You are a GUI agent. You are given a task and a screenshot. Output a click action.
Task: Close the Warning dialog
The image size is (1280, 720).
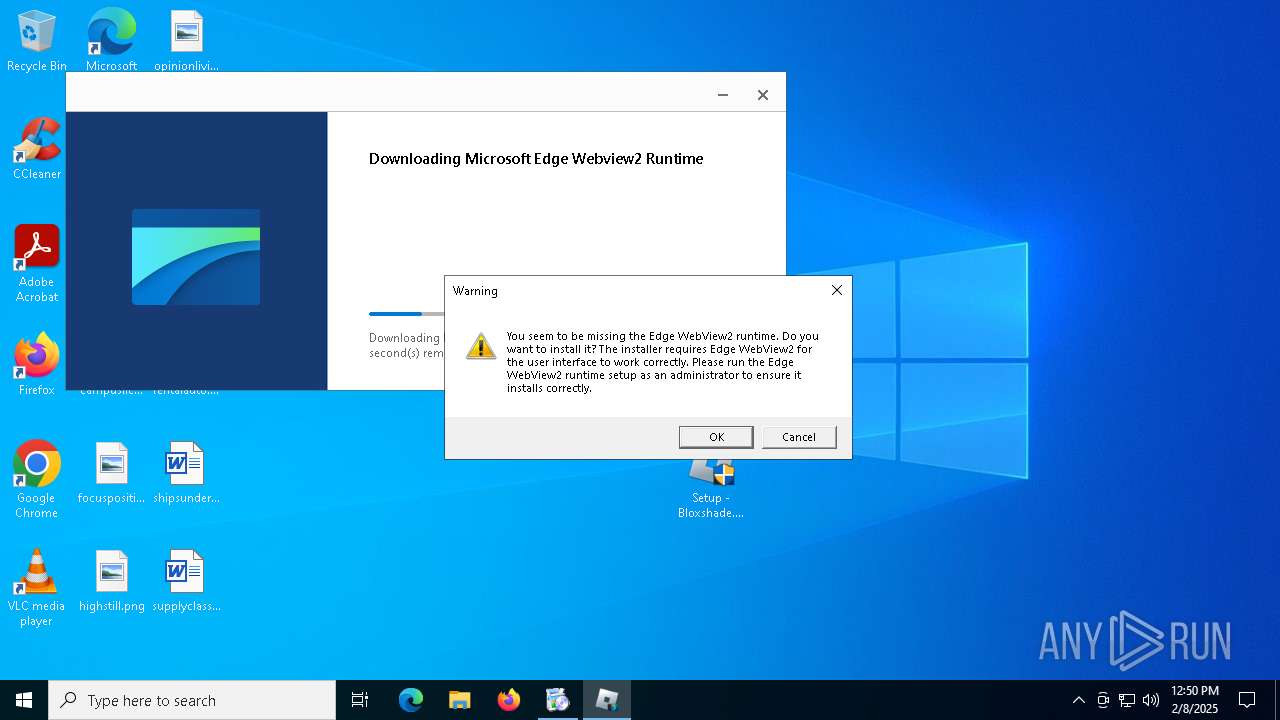[x=837, y=290]
